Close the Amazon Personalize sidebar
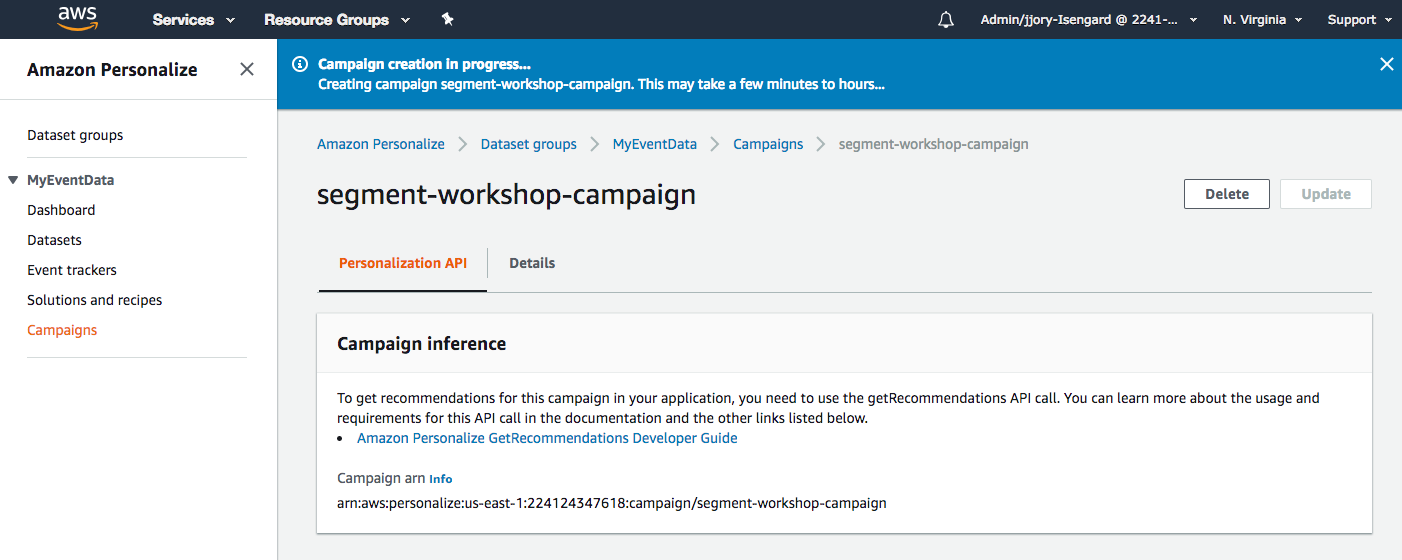 (x=247, y=70)
